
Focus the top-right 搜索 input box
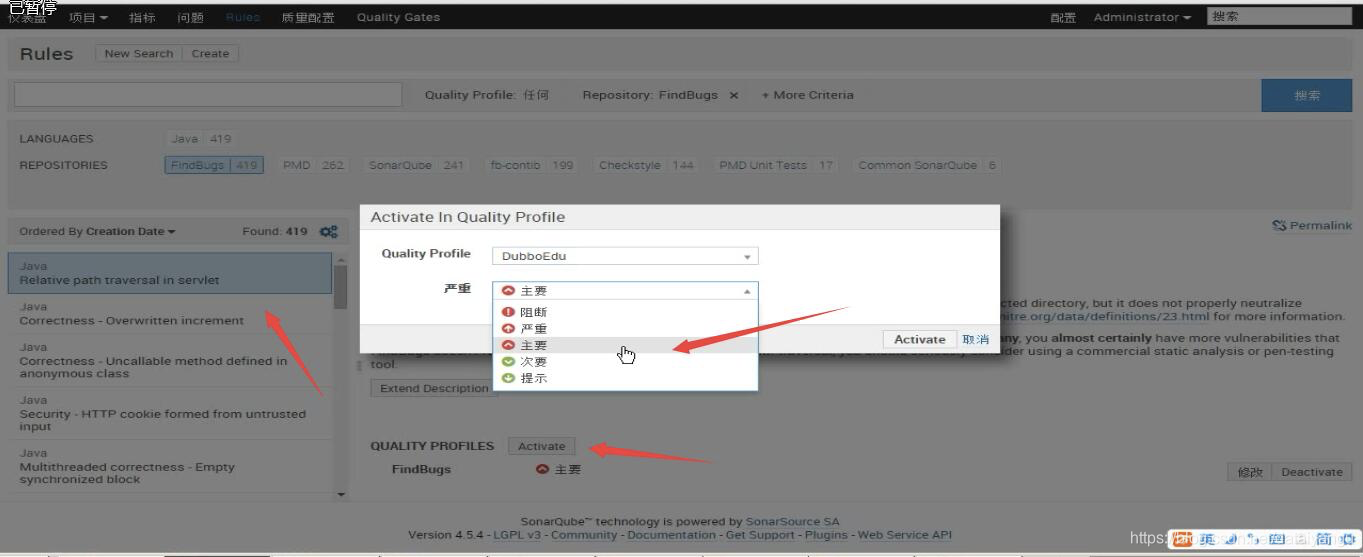click(1279, 17)
